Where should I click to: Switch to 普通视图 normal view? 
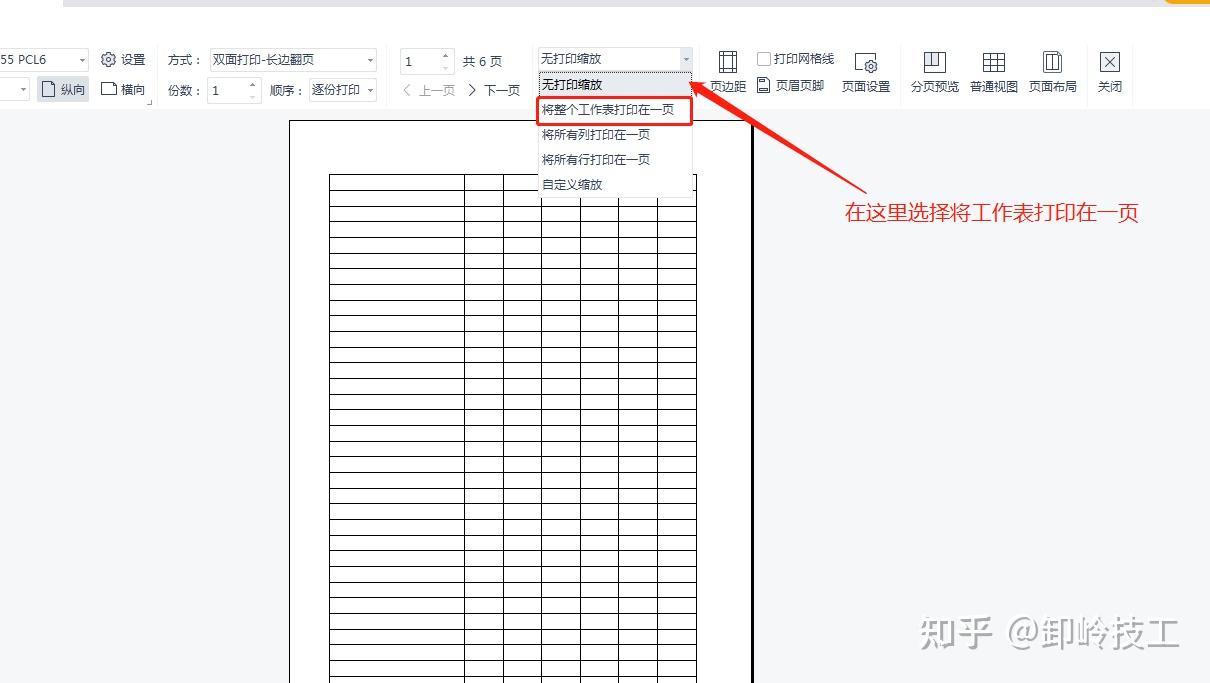coord(993,70)
